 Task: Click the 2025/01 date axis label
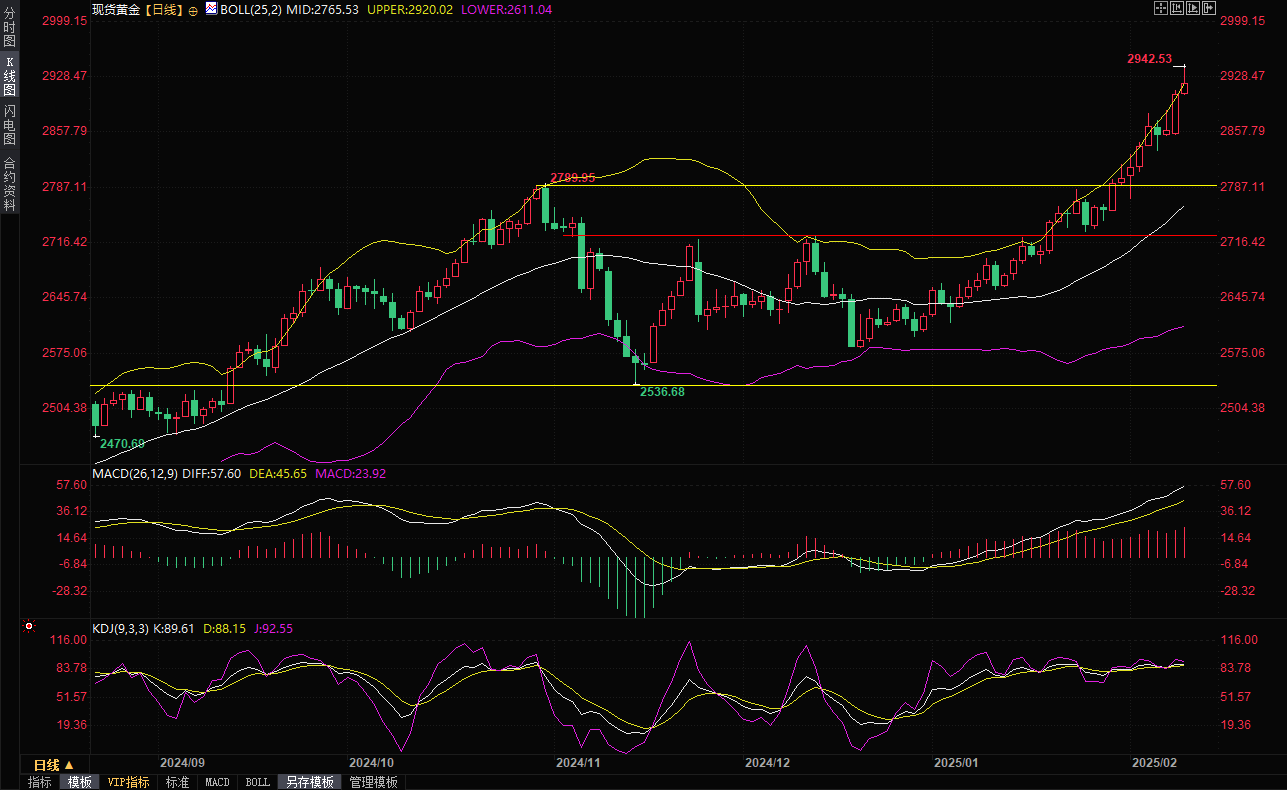pyautogui.click(x=955, y=762)
